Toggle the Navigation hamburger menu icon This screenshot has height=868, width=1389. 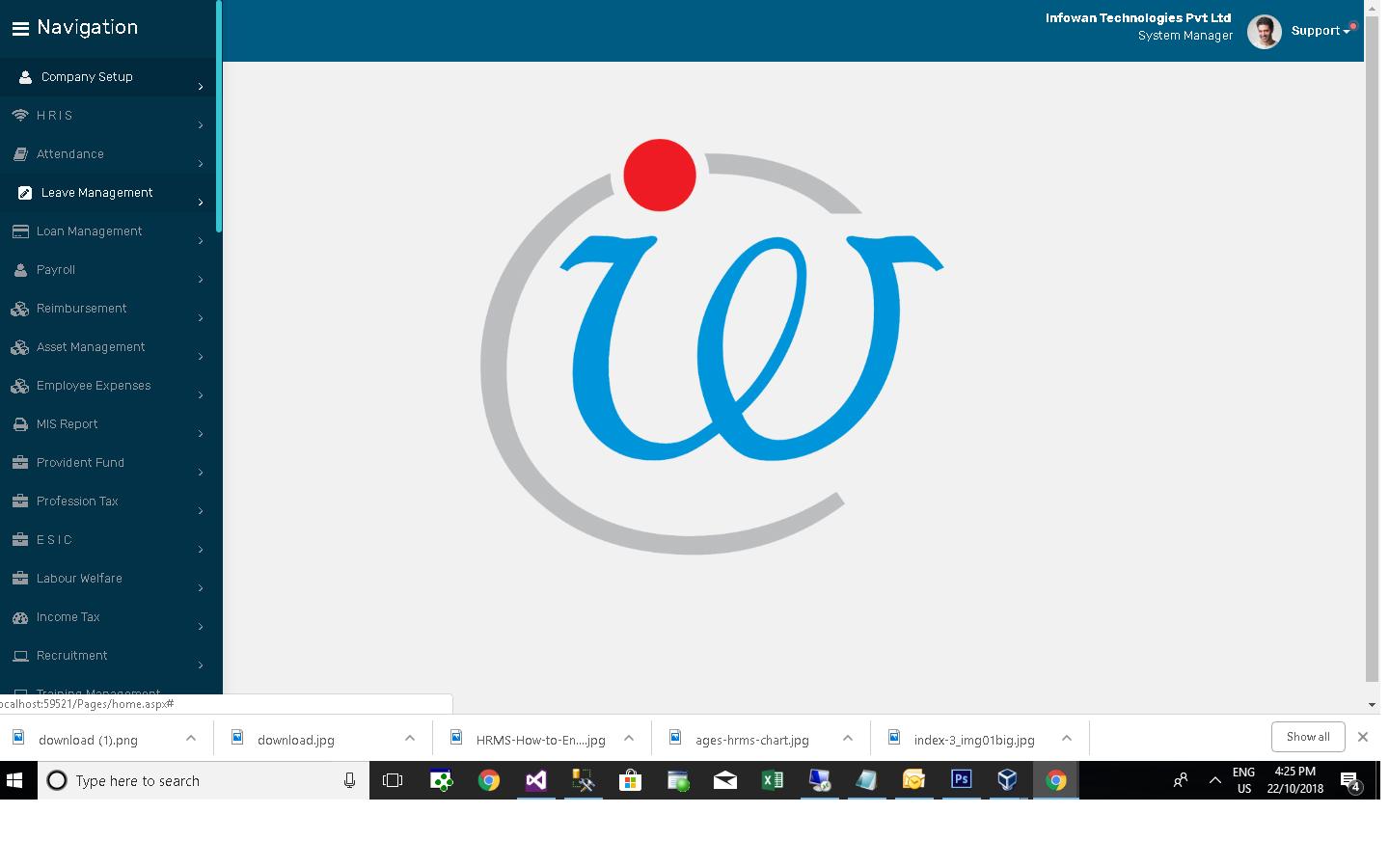[x=20, y=29]
